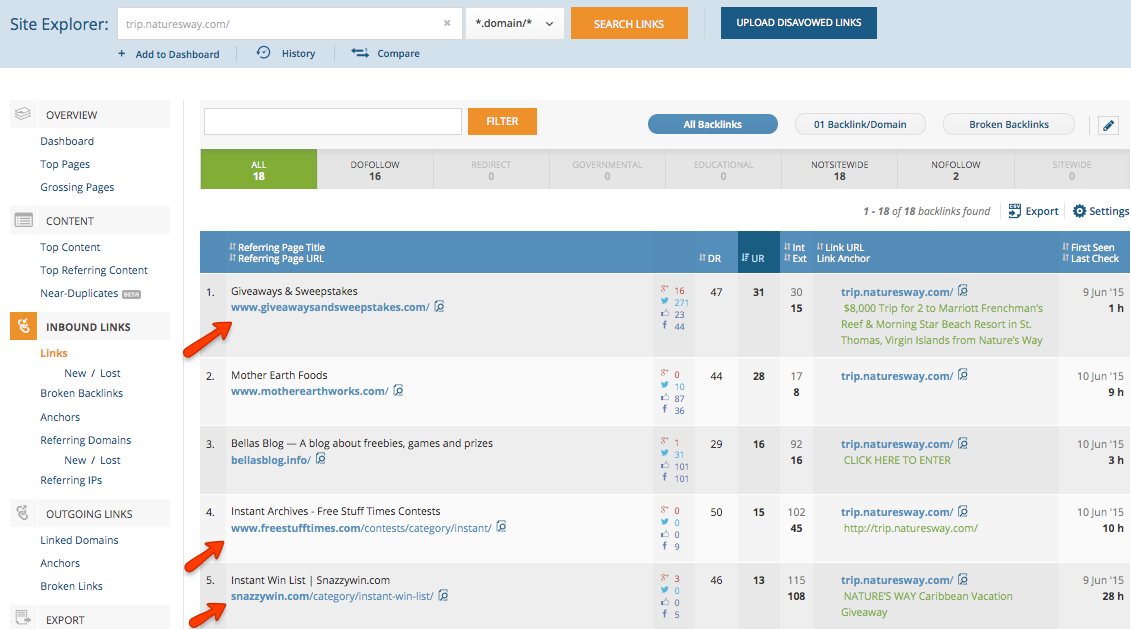The width and height of the screenshot is (1131, 629).
Task: Select the DOFOLLOW tab
Action: tap(375, 170)
